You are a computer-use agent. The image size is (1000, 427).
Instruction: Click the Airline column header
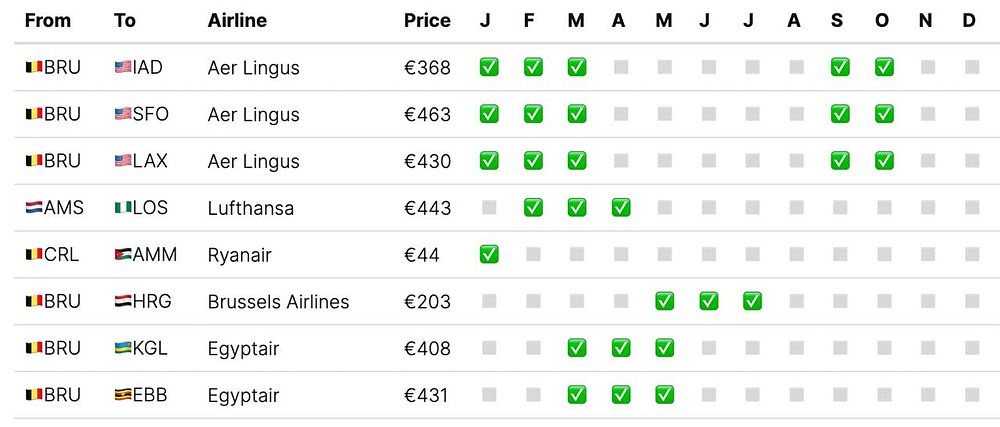click(237, 21)
